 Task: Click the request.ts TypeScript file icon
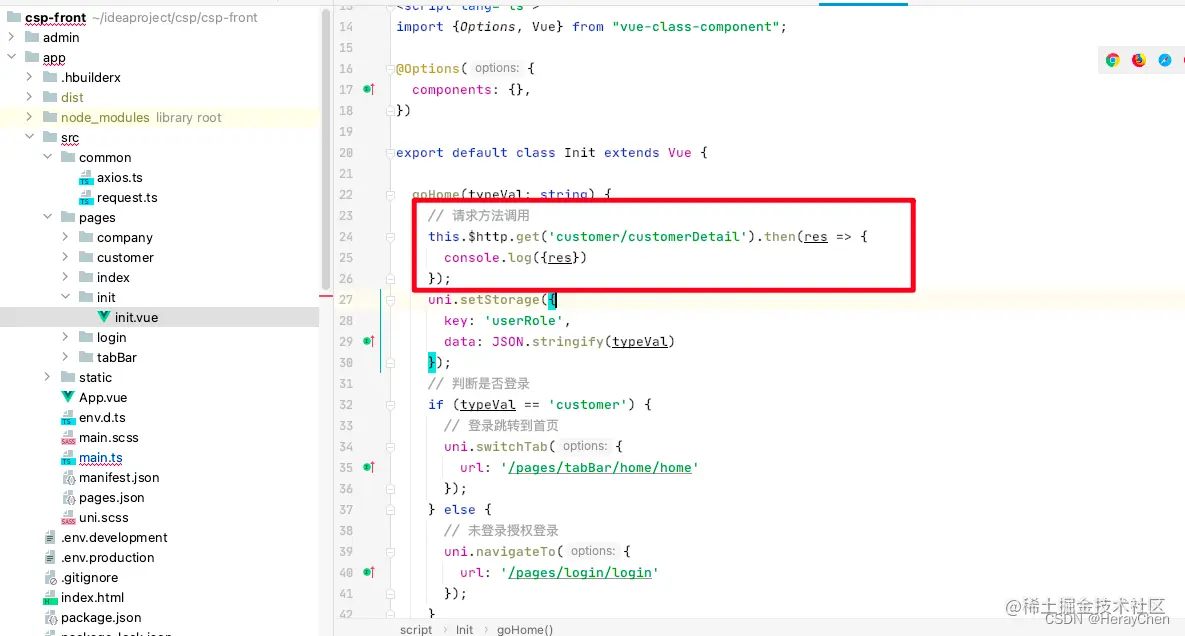85,198
